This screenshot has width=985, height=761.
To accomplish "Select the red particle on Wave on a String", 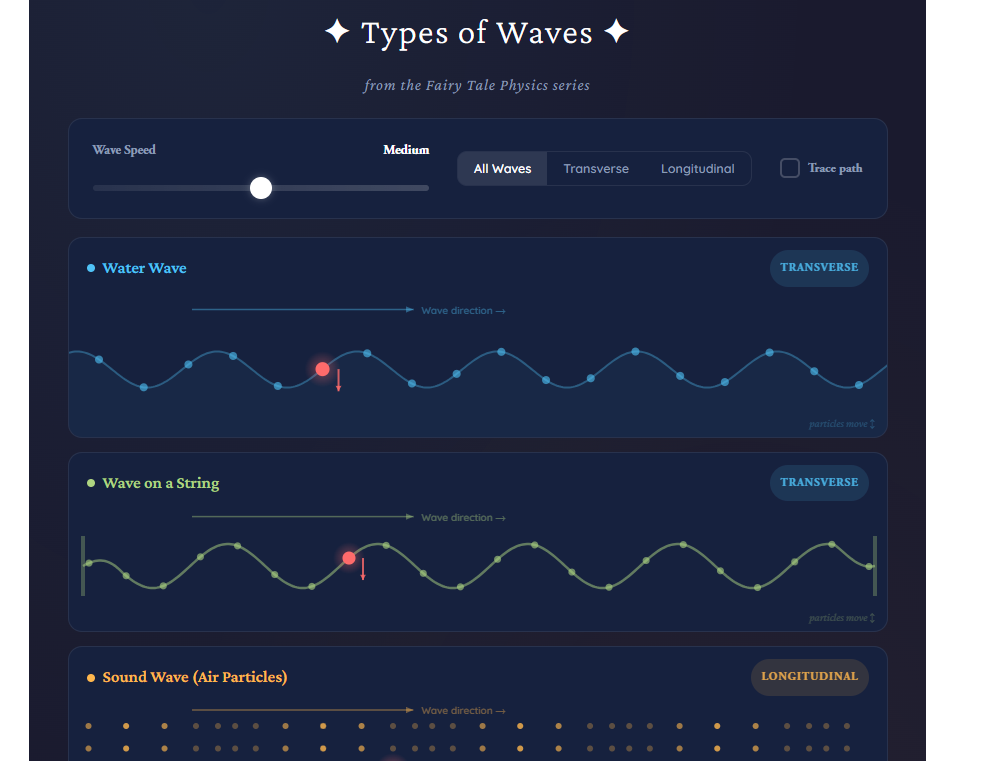I will point(348,558).
